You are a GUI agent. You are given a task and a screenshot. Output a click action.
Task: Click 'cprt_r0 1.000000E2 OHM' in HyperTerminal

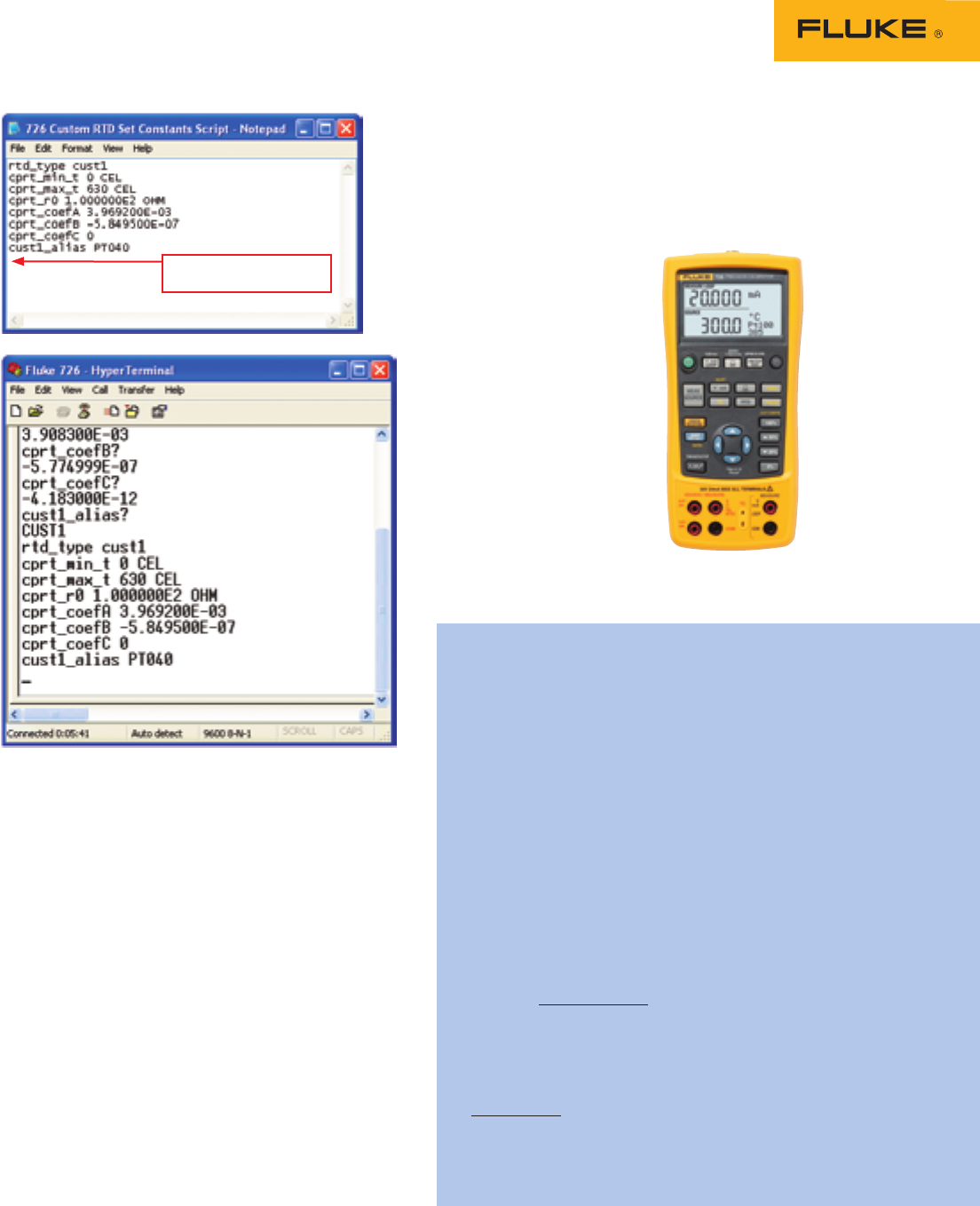pyautogui.click(x=120, y=596)
